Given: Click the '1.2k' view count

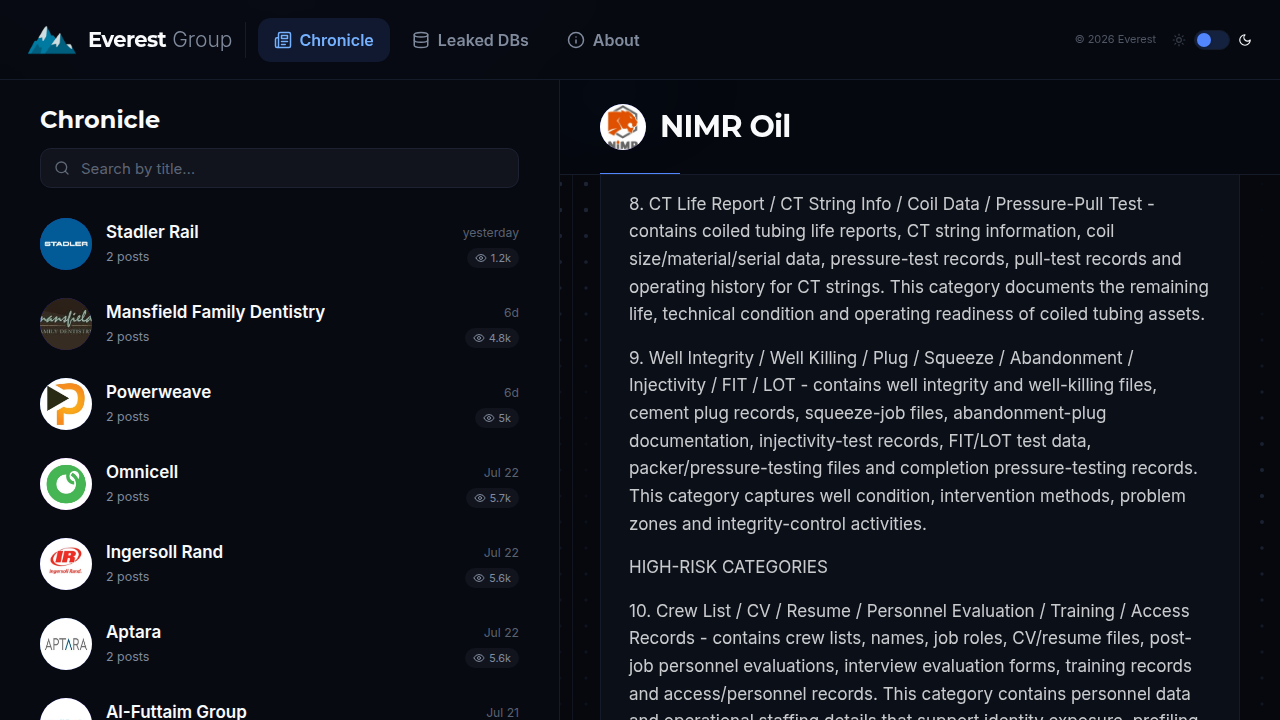Looking at the screenshot, I should coord(500,258).
